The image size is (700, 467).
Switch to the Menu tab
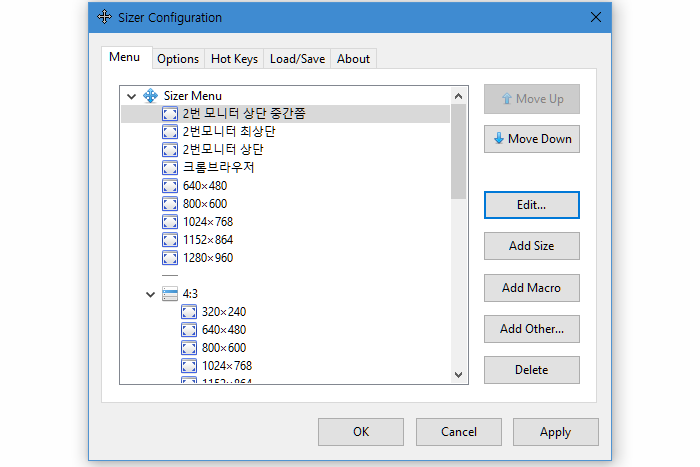tap(125, 57)
